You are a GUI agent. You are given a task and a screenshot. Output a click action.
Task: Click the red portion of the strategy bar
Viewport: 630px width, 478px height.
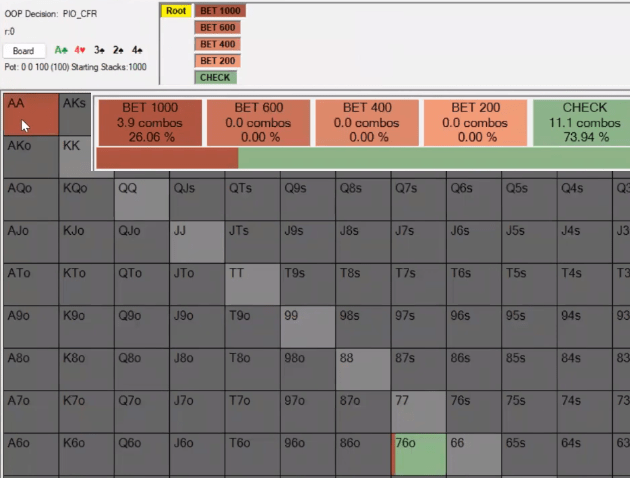167,158
